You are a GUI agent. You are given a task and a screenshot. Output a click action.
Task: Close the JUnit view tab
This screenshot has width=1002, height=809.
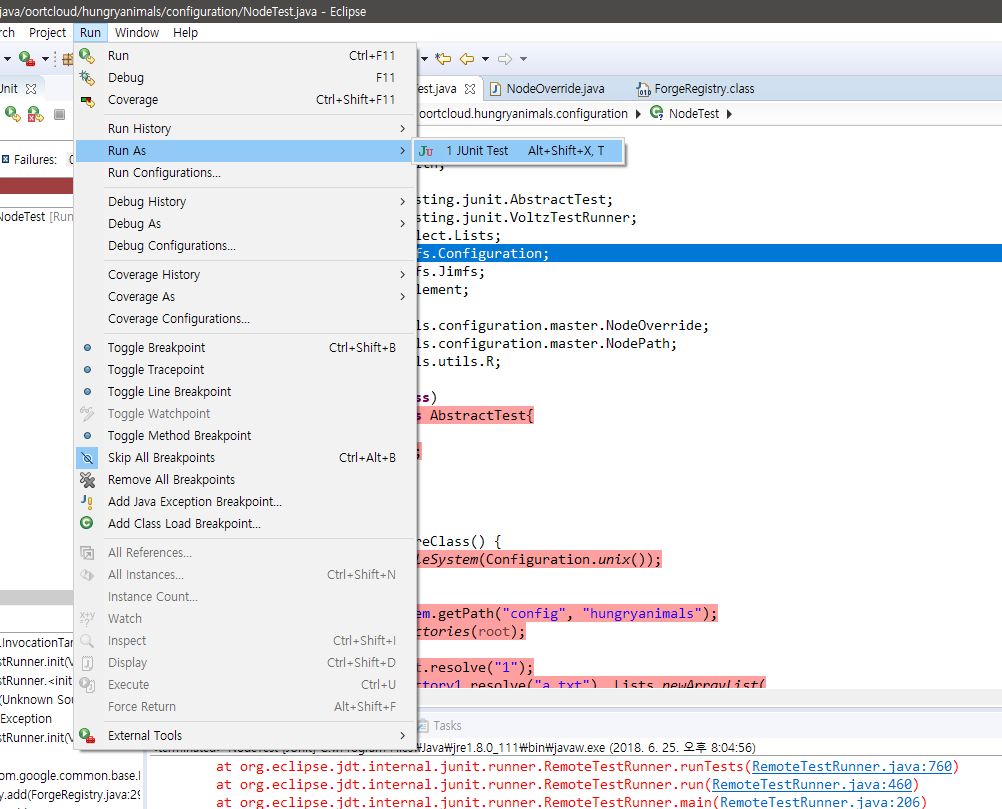point(31,89)
